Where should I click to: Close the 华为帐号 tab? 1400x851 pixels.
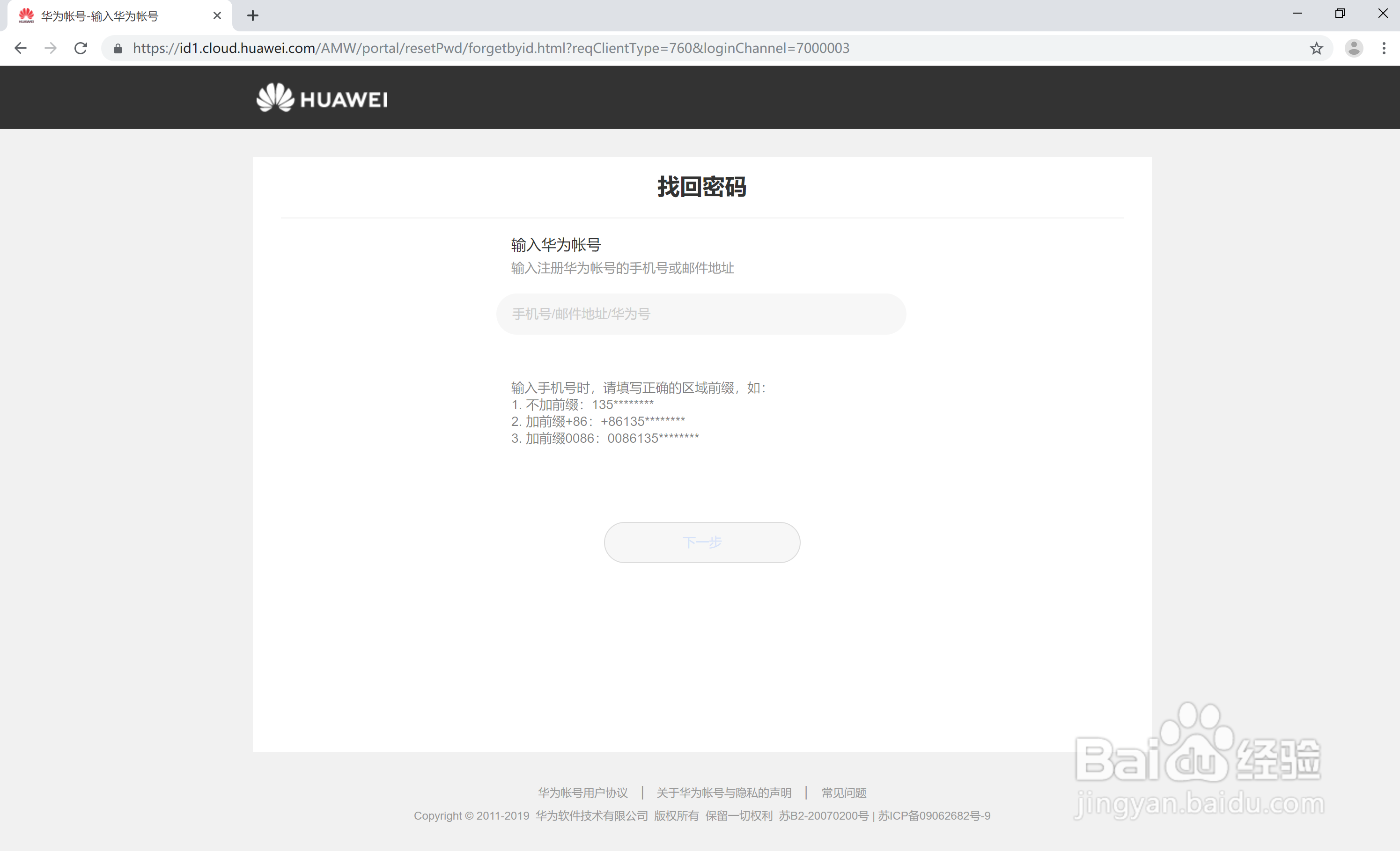(217, 16)
